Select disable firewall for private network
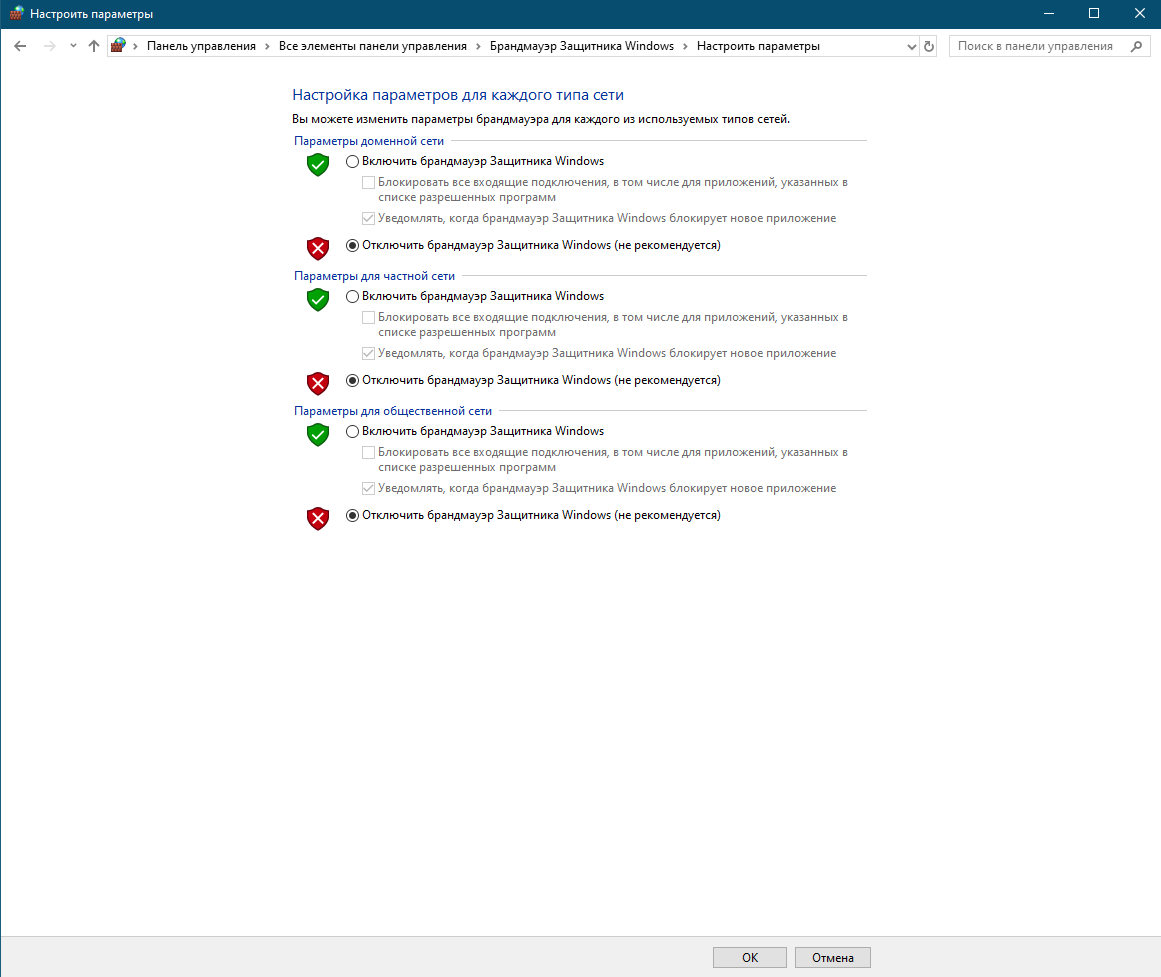The height and width of the screenshot is (977, 1161). tap(352, 380)
